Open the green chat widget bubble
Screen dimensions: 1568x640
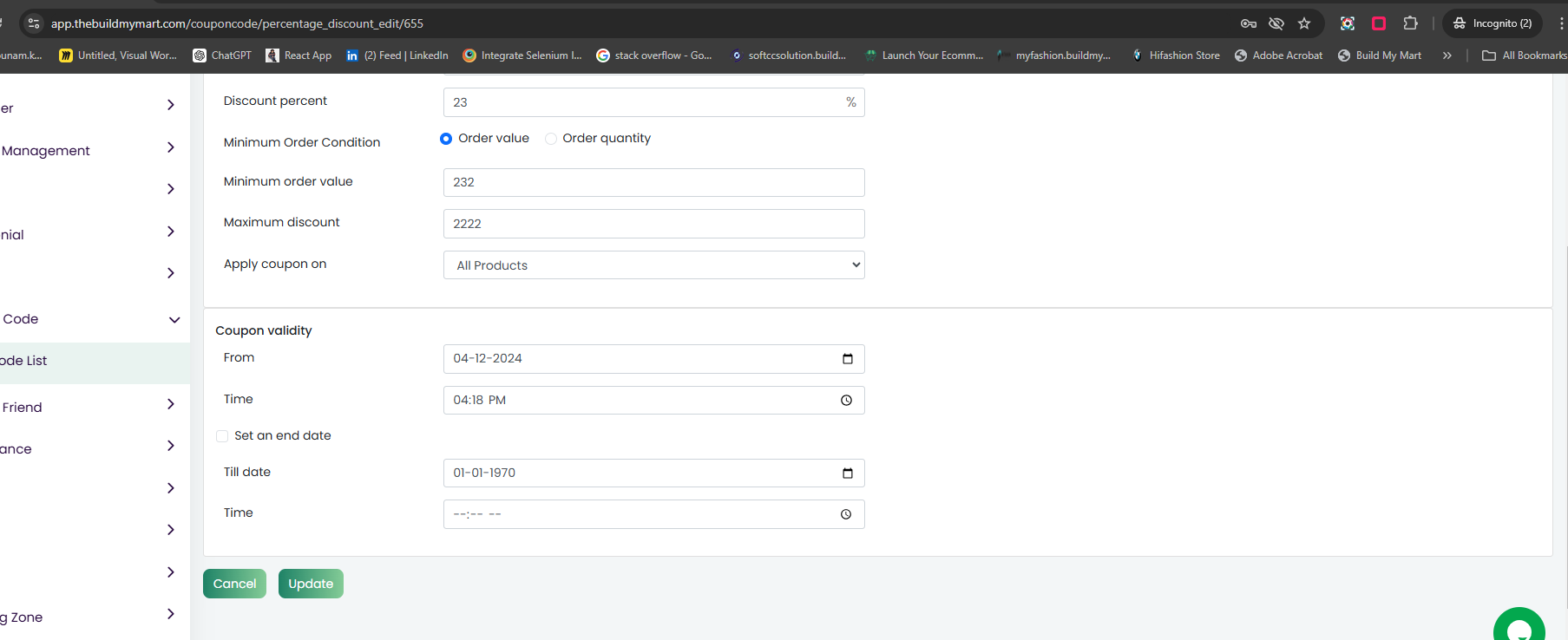pos(1519,626)
